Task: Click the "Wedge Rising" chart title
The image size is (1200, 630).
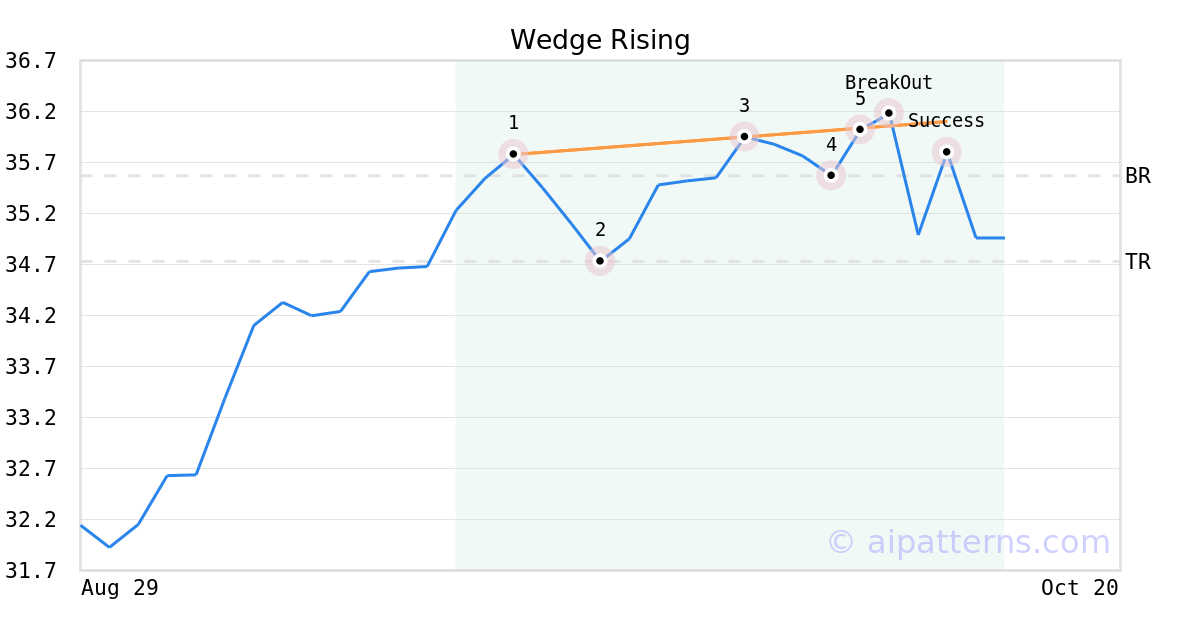Action: click(600, 40)
